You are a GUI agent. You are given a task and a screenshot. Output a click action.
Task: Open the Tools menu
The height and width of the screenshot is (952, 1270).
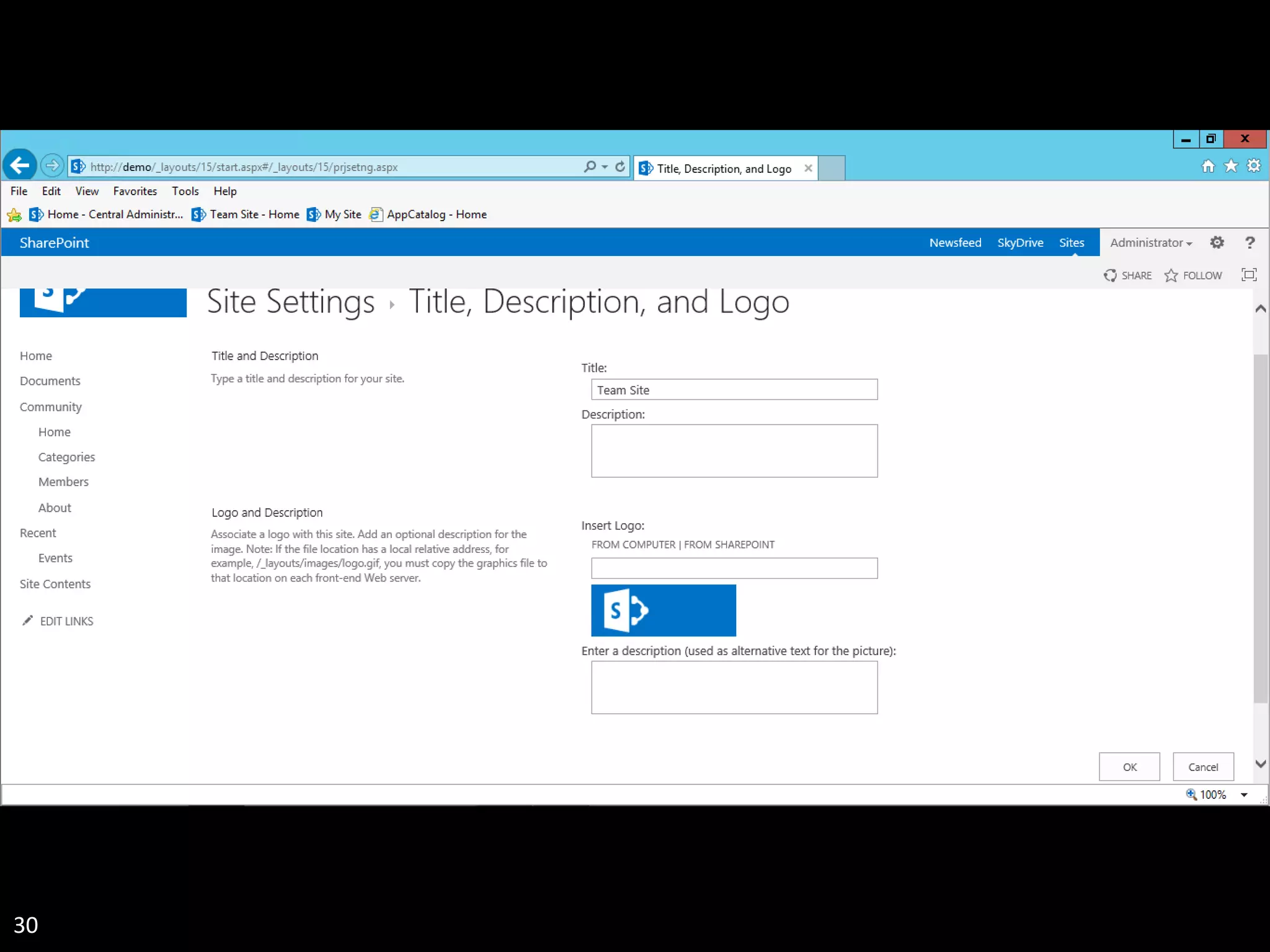pyautogui.click(x=185, y=191)
